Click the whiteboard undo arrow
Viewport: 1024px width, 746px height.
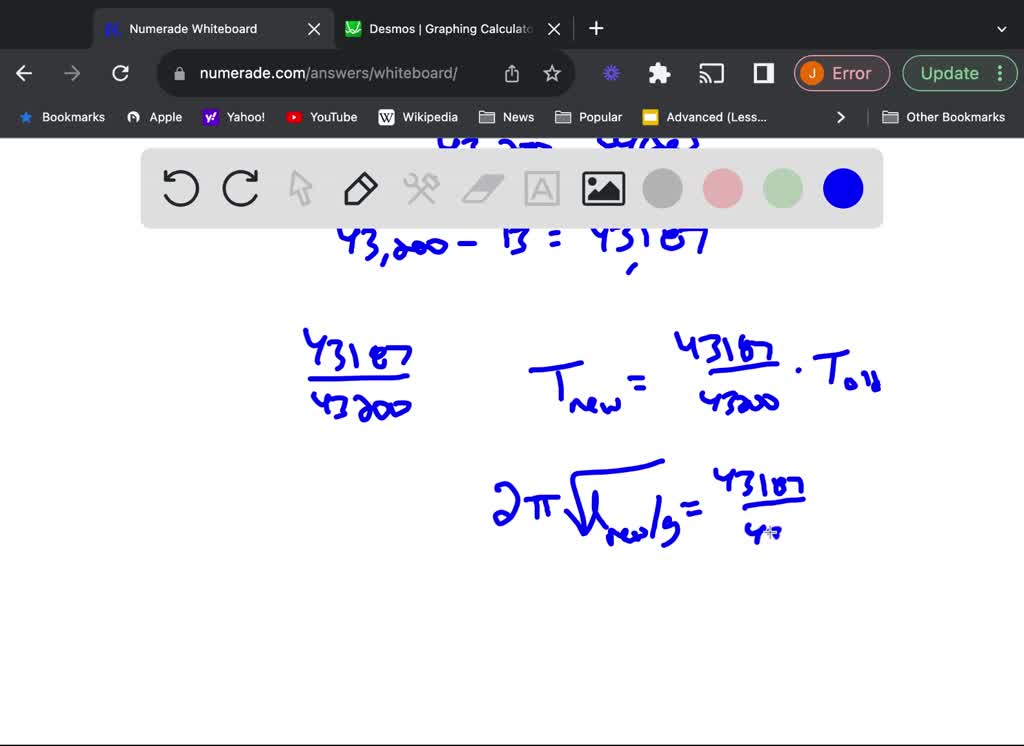(x=180, y=188)
